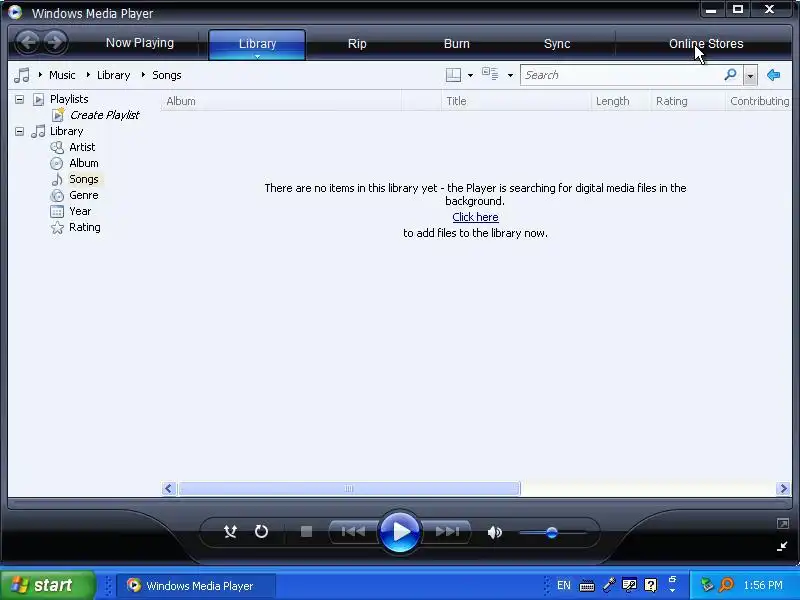This screenshot has width=800, height=600.
Task: Click the Library breadcrumb
Action: pyautogui.click(x=113, y=75)
